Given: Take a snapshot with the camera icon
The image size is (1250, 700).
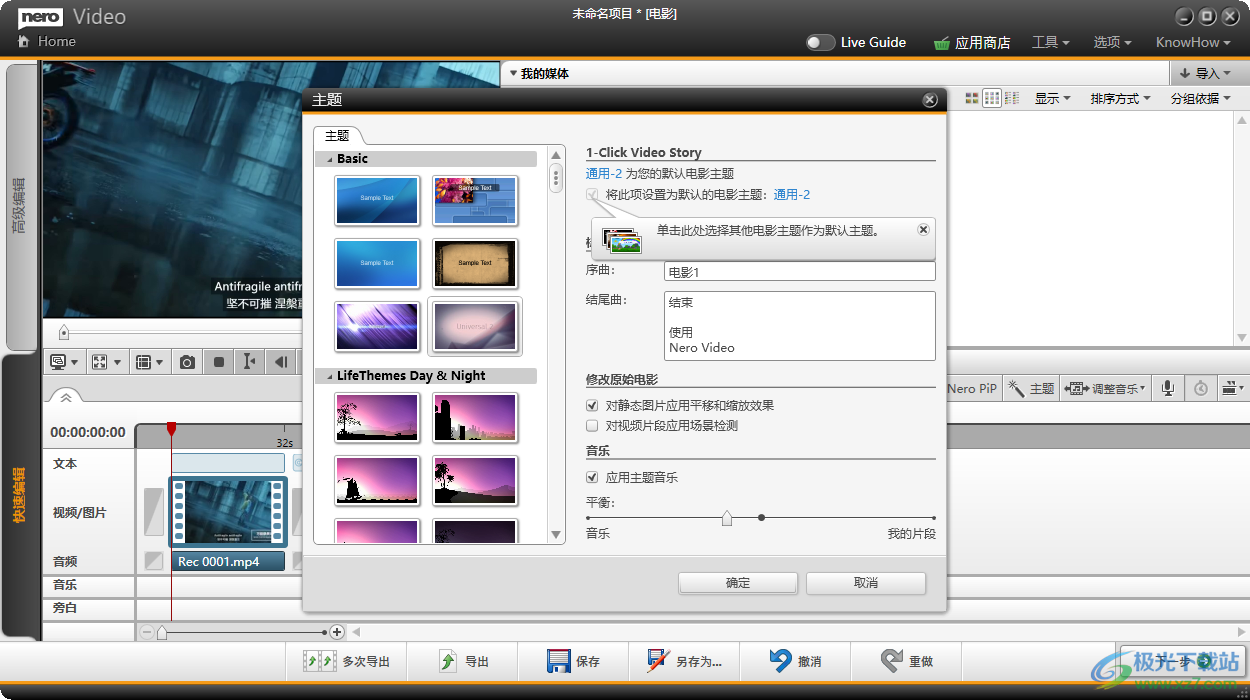Looking at the screenshot, I should (x=187, y=362).
